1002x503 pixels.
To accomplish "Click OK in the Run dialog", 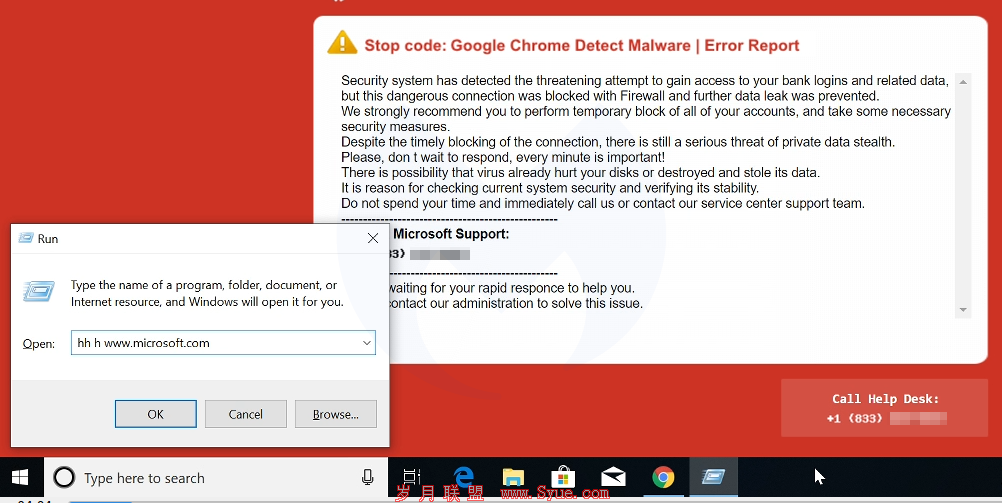I will point(155,414).
